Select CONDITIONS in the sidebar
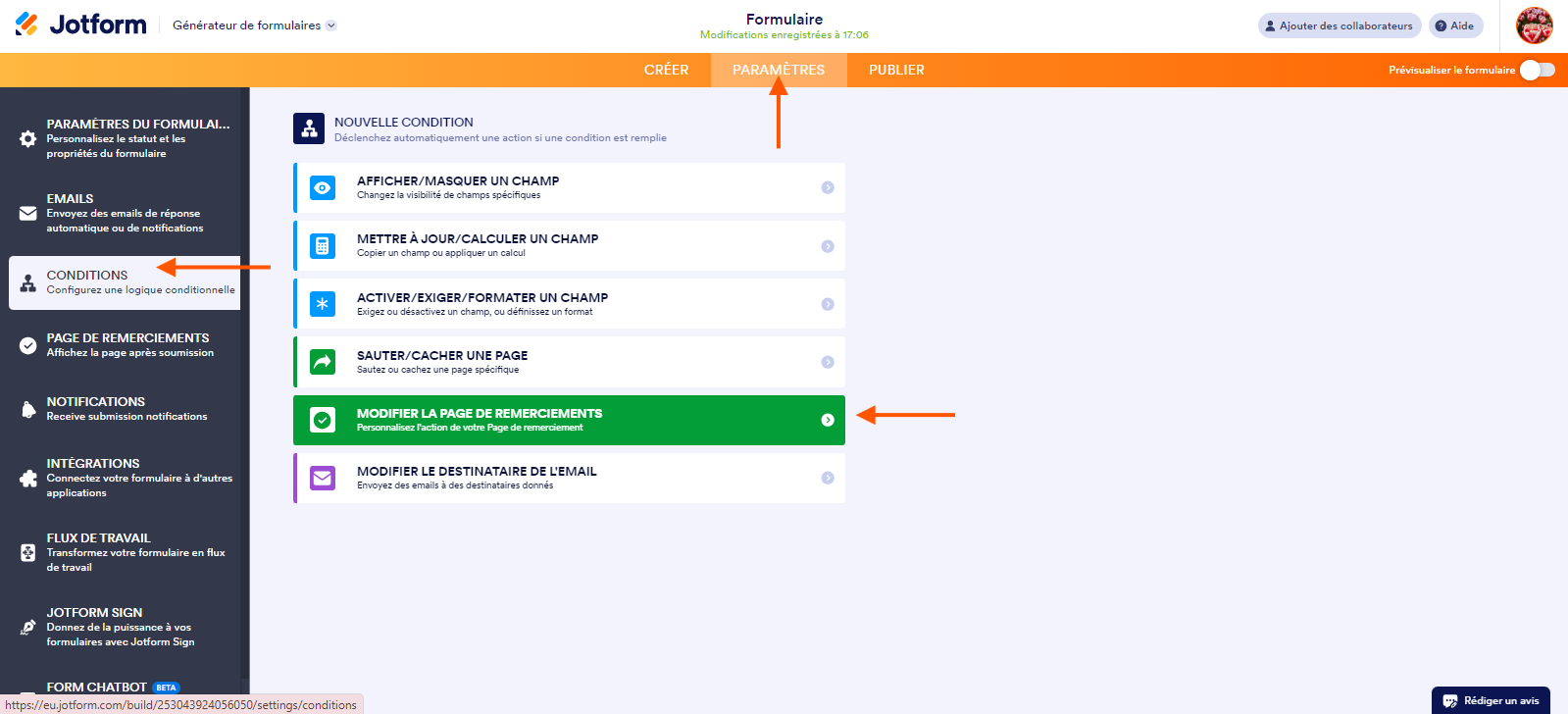 [125, 282]
